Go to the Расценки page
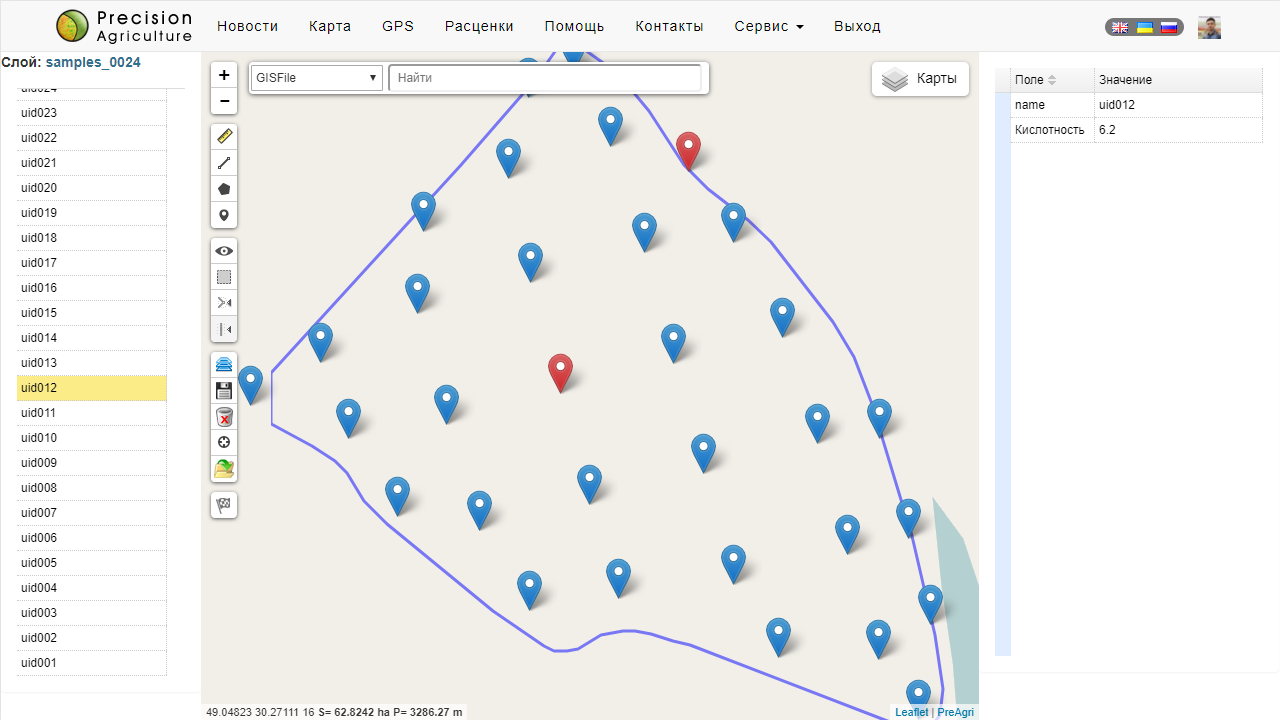This screenshot has height=720, width=1280. (x=479, y=26)
